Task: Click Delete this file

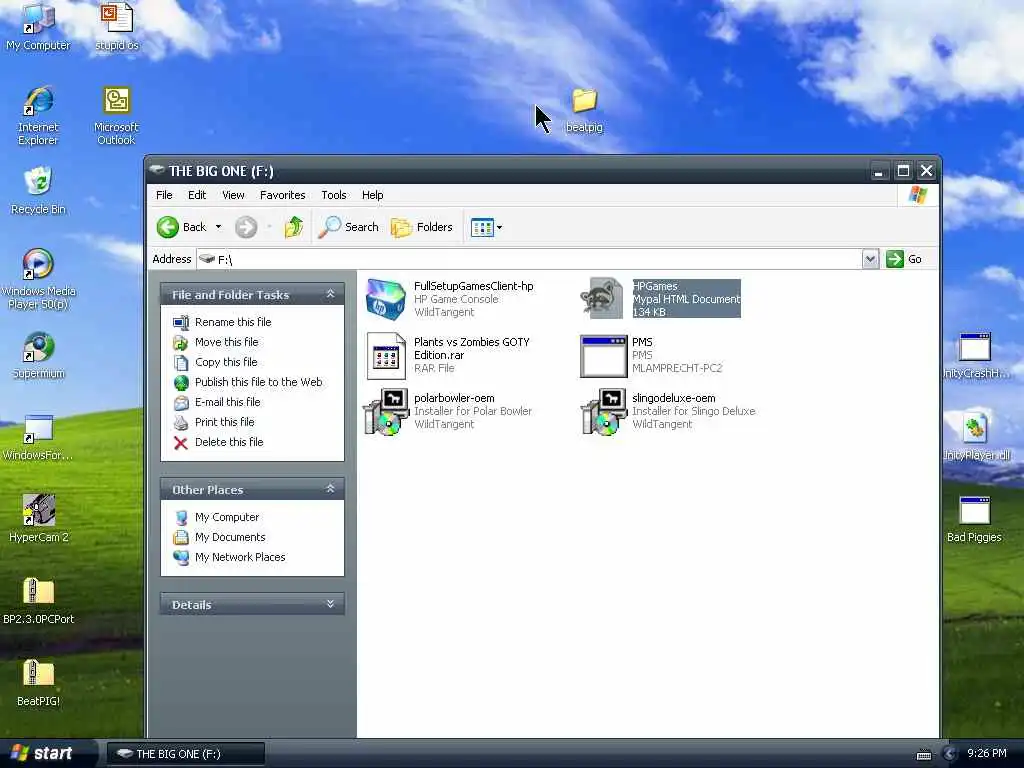Action: click(x=229, y=442)
